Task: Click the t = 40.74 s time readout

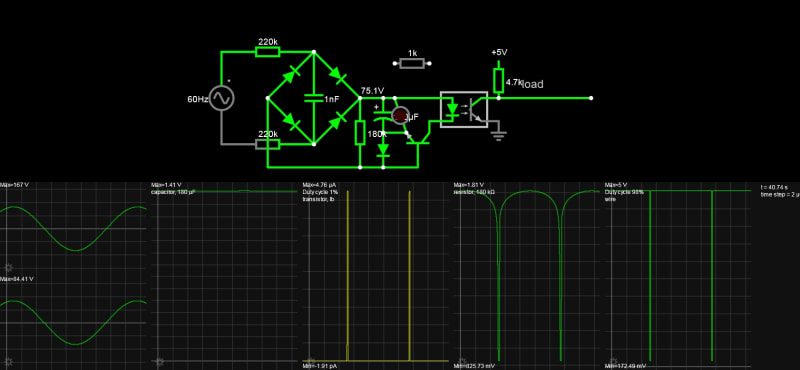Action: (774, 188)
